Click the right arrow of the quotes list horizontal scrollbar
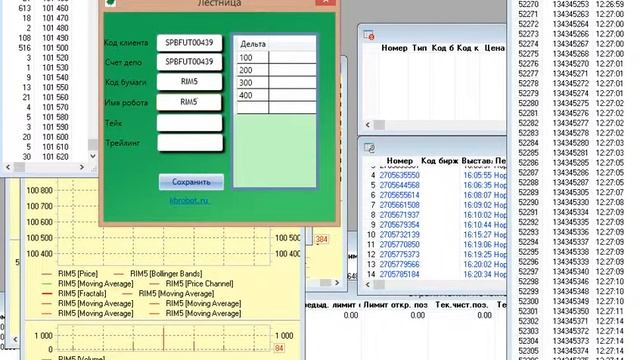The height and width of the screenshot is (360, 640). 82,167
